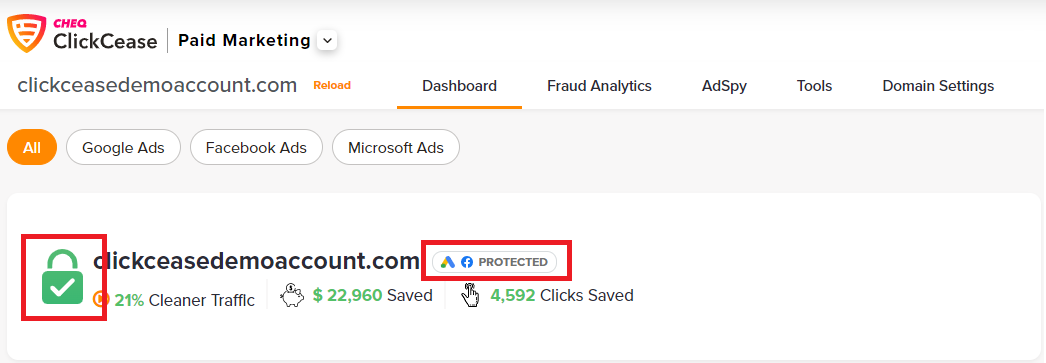Click the orange Reload link
1046x363 pixels.
tap(332, 85)
